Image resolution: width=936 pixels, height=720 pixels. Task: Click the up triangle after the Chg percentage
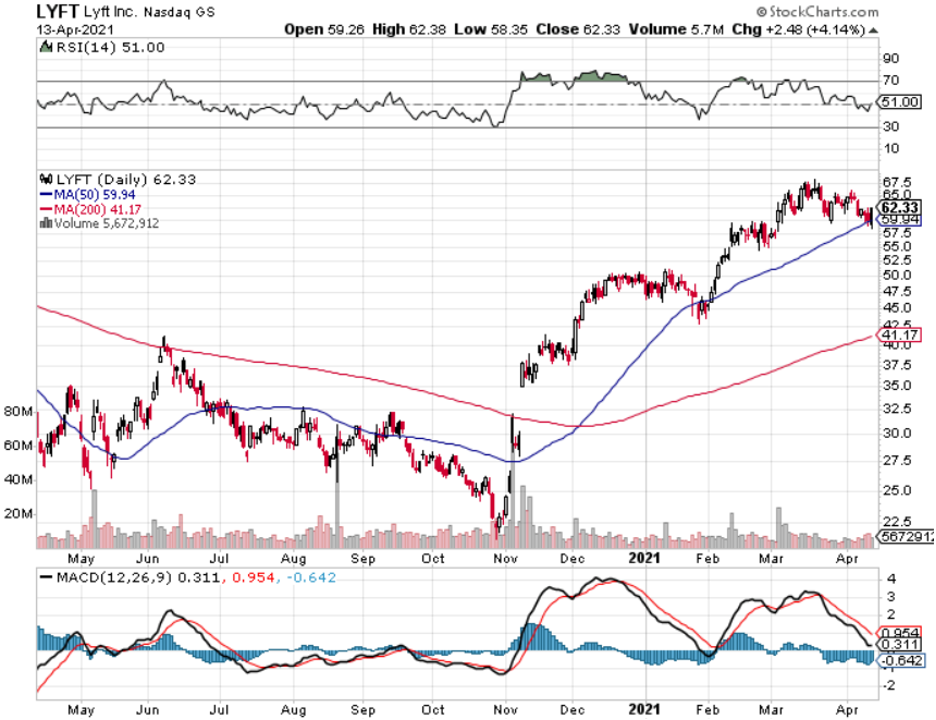[x=873, y=30]
